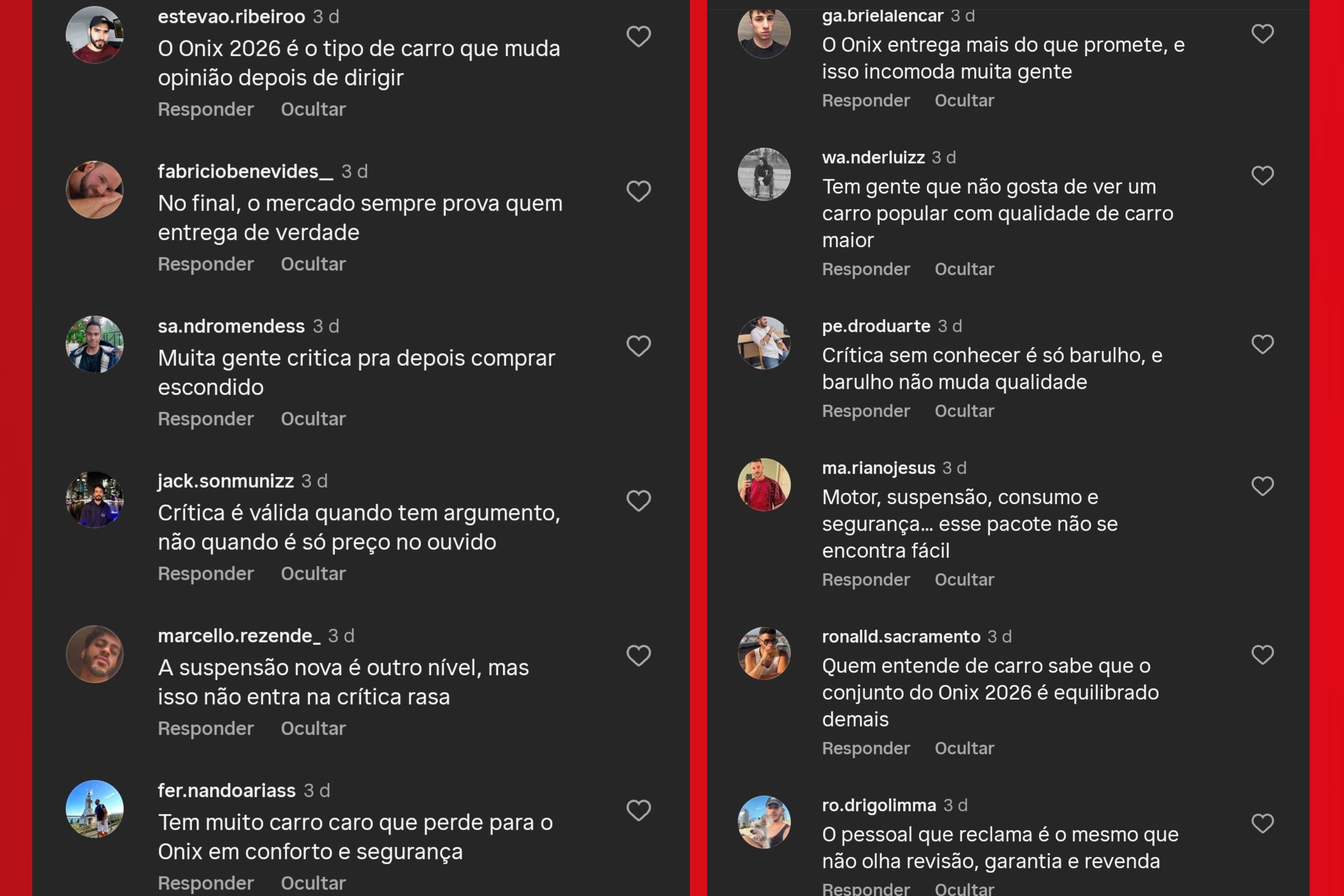1344x896 pixels.
Task: Like pe.droduarte's comment heart icon
Action: [x=1262, y=344]
